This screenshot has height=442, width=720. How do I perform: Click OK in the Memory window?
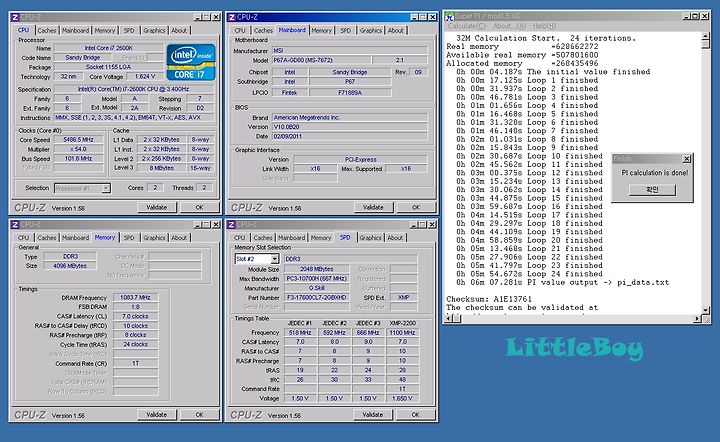point(199,414)
